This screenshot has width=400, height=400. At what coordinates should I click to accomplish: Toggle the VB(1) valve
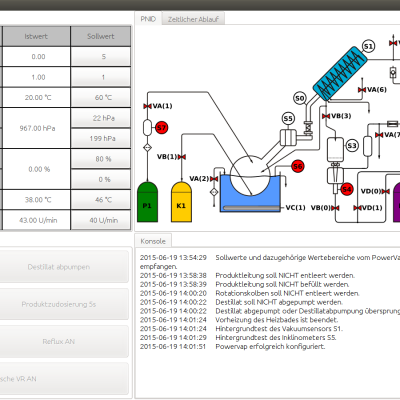click(182, 157)
